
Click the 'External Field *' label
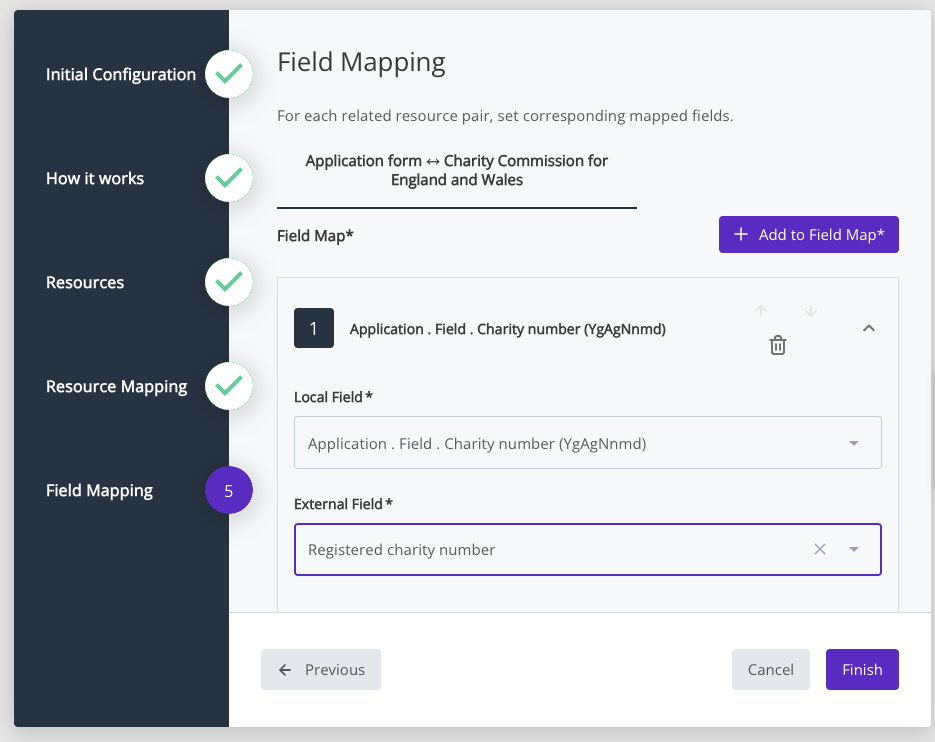click(343, 504)
